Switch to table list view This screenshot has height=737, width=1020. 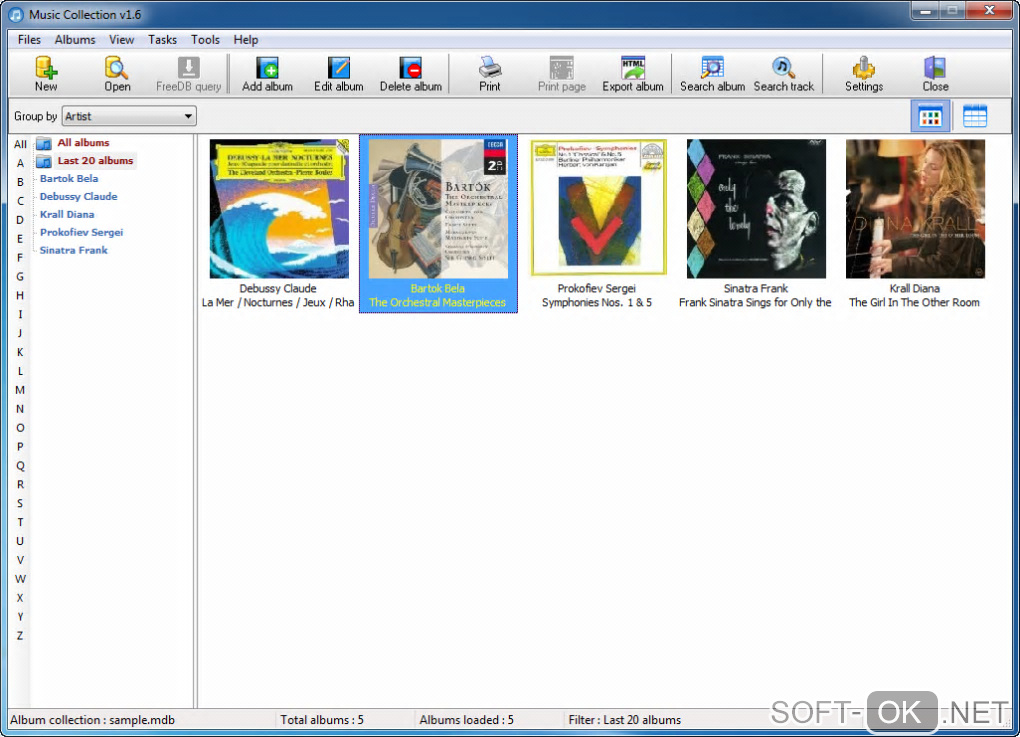pos(975,116)
